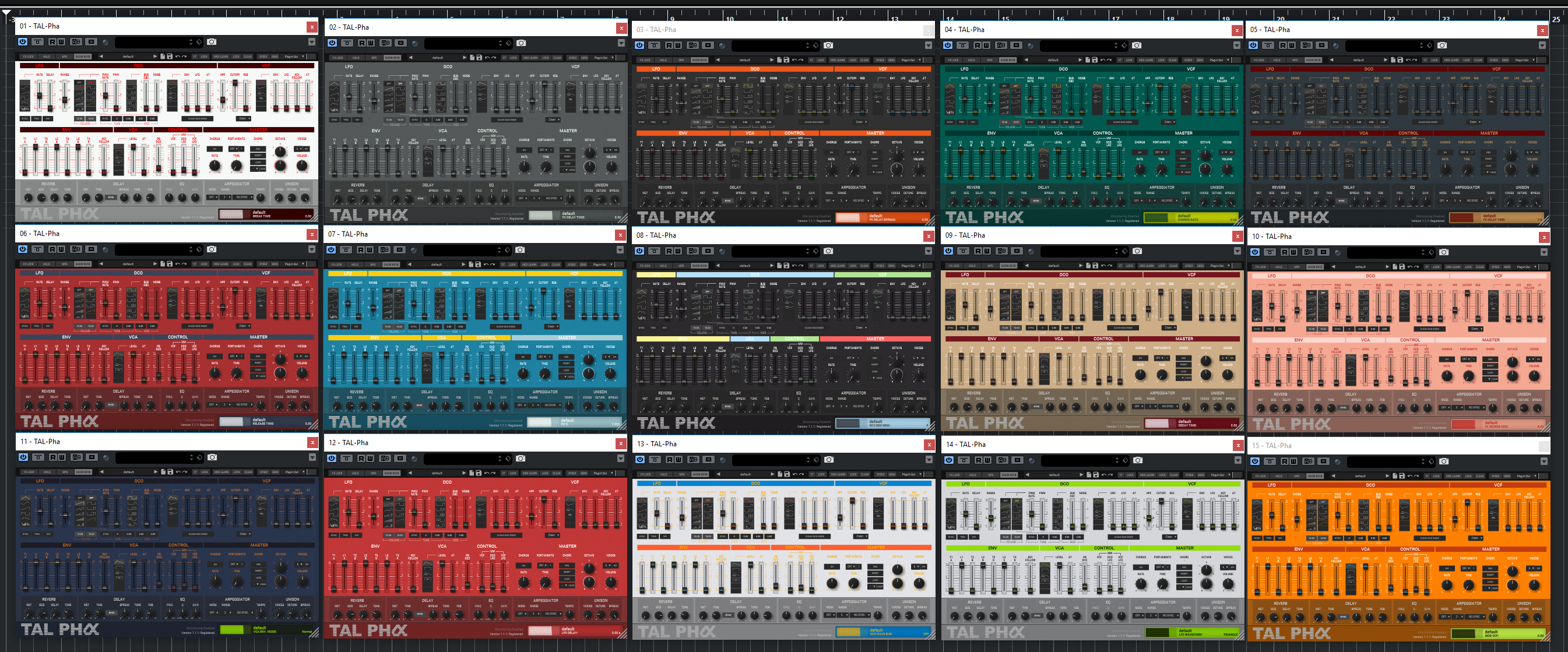Enable Write automation in 02 - TAL-Pha window
1568x652 pixels.
[x=371, y=43]
